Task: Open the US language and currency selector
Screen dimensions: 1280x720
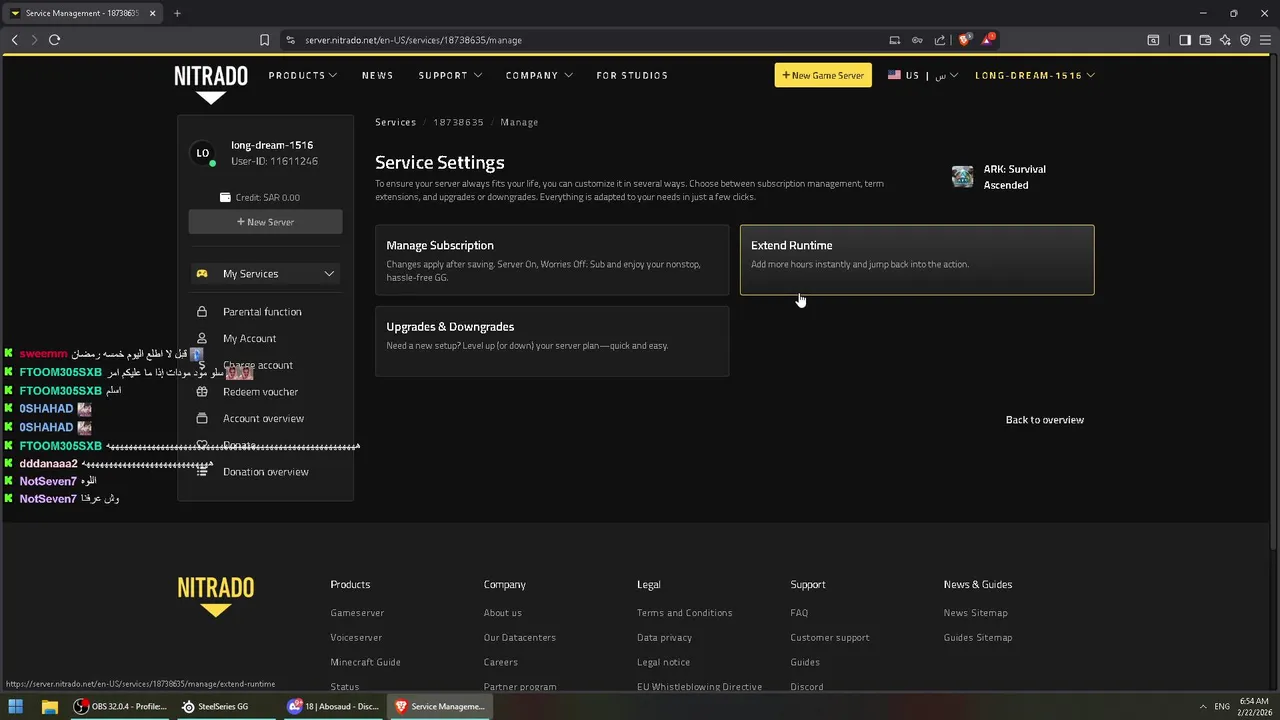Action: tap(922, 75)
